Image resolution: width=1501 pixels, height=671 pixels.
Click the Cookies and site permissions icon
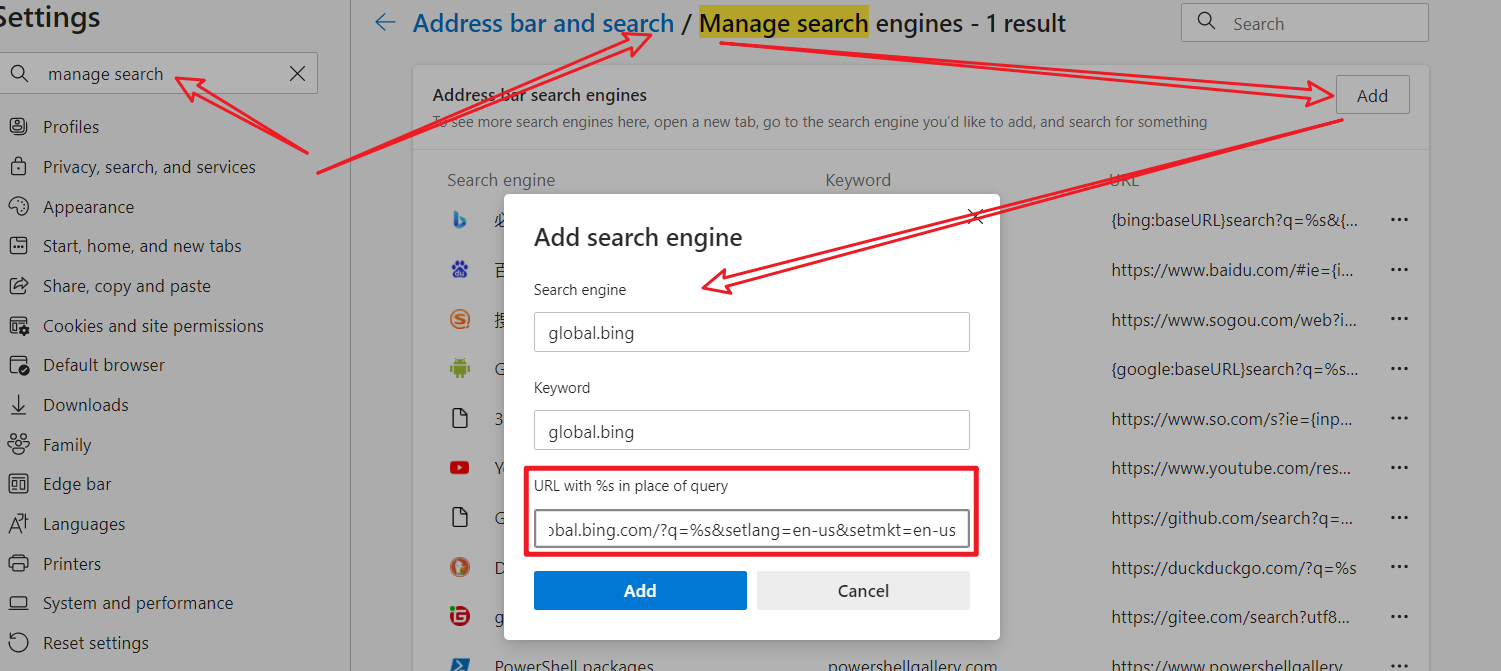[18, 326]
